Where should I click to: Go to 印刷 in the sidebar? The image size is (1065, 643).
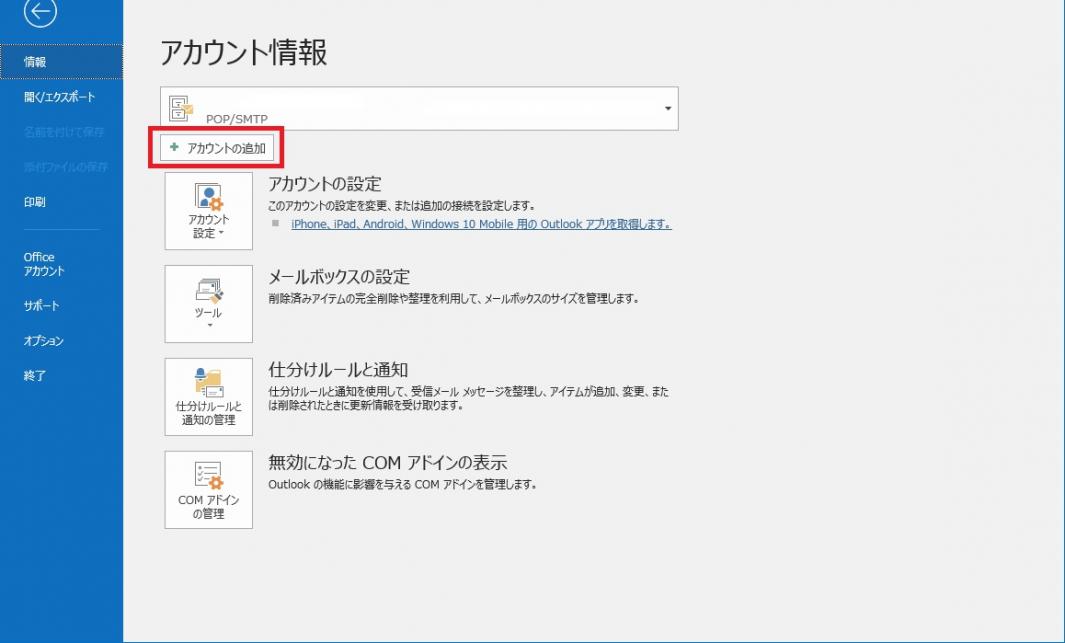pyautogui.click(x=35, y=202)
